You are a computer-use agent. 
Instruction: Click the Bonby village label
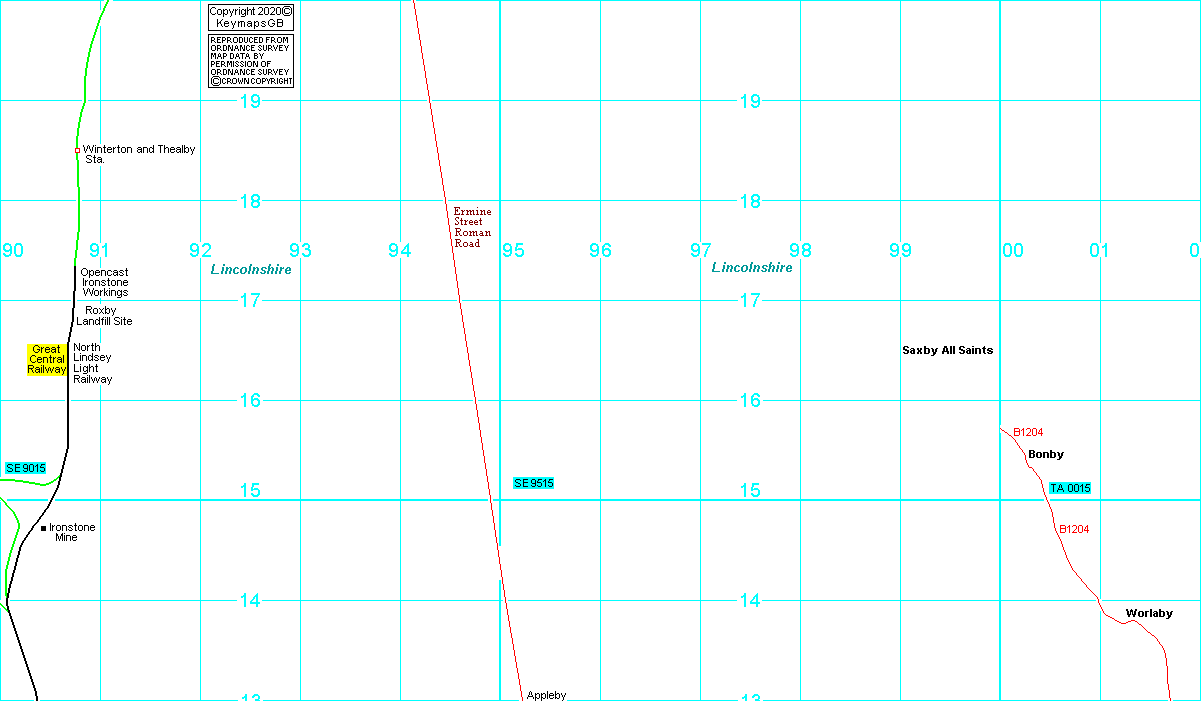click(x=1046, y=455)
